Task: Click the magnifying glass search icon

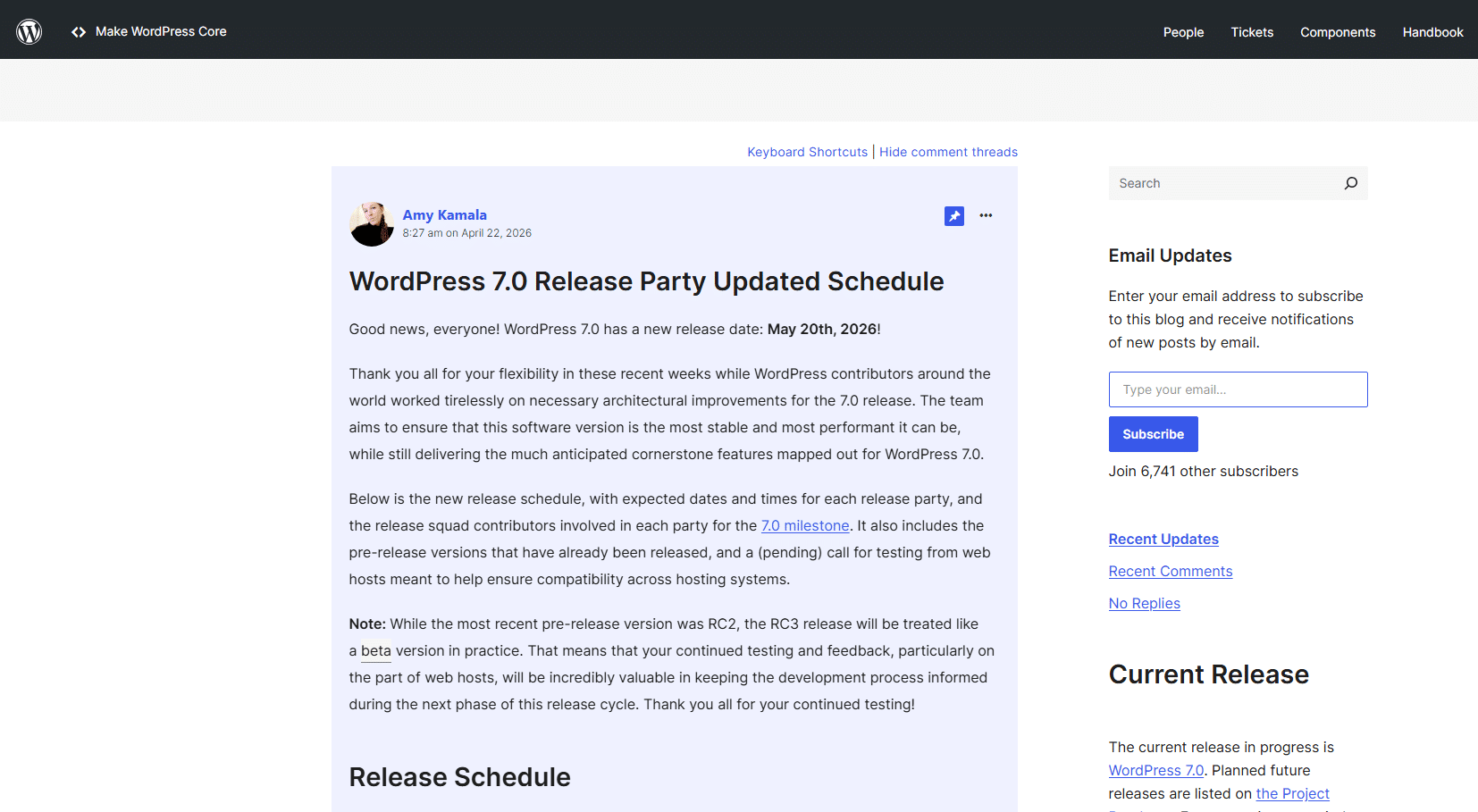Action: pos(1351,183)
